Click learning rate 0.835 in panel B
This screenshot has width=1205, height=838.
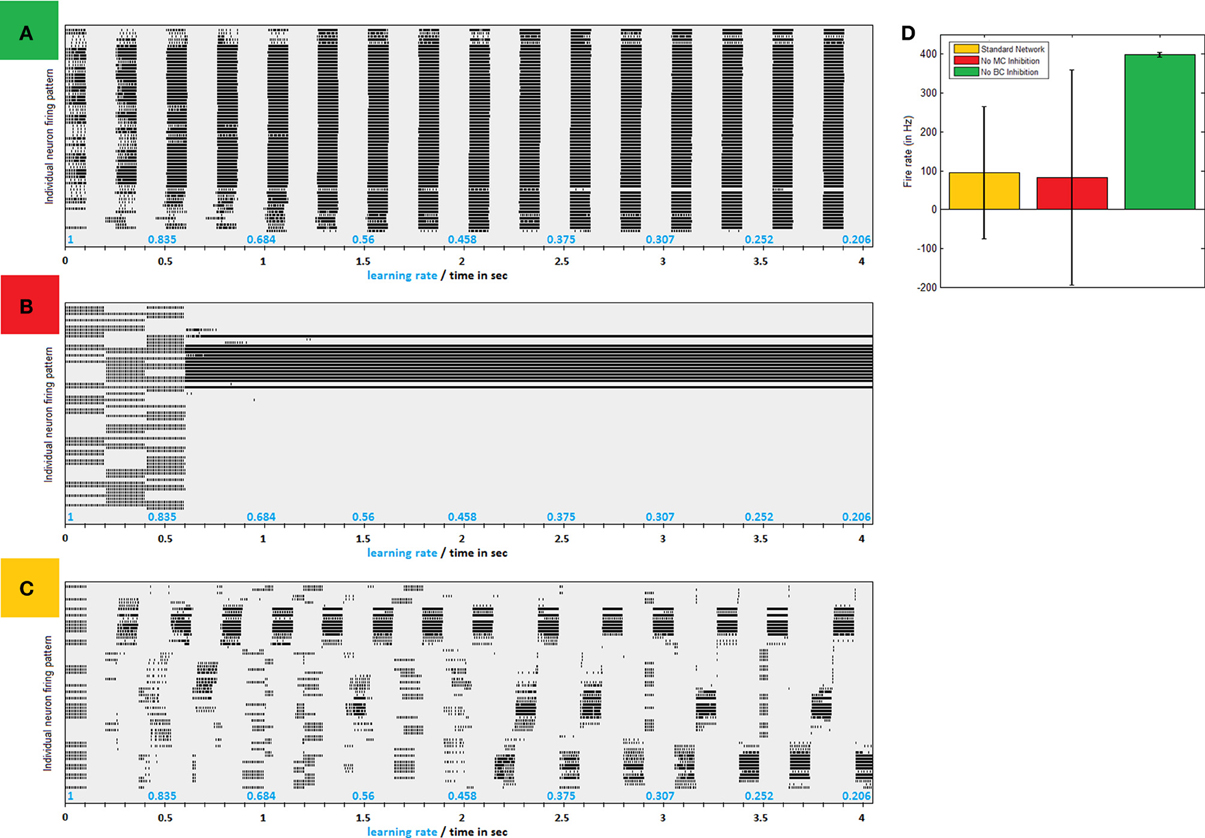click(162, 517)
